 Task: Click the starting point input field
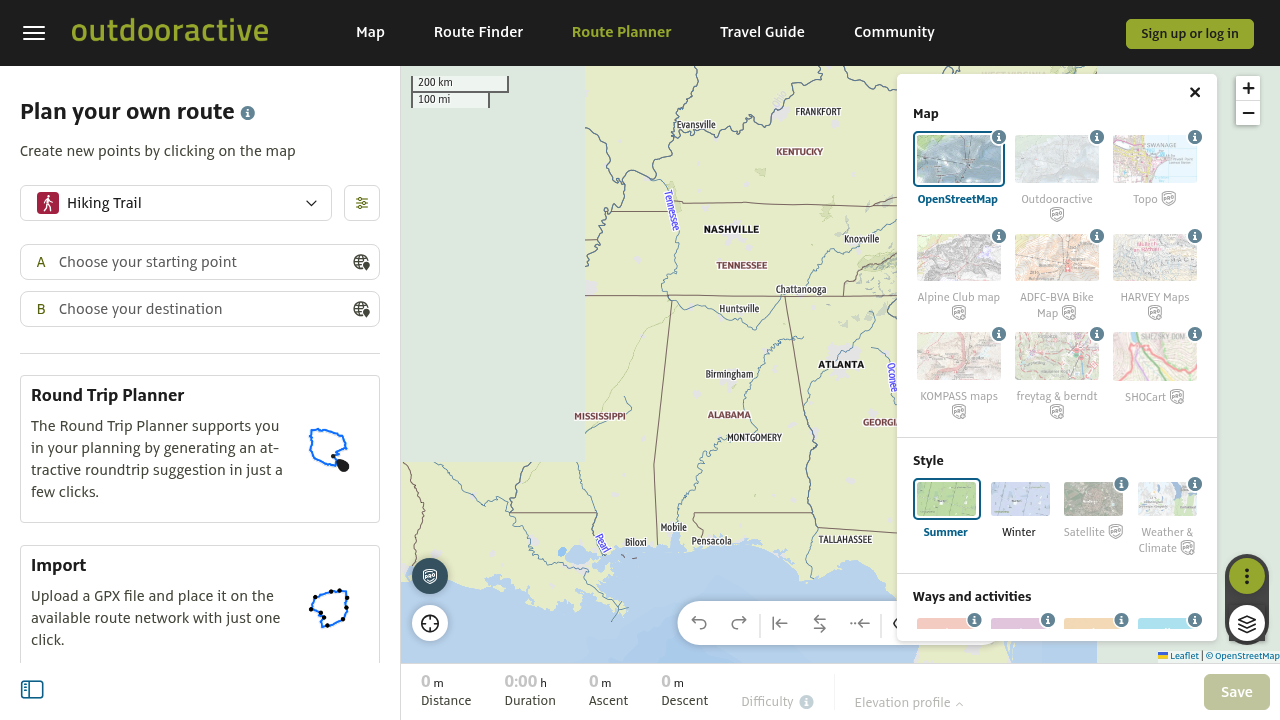[200, 262]
